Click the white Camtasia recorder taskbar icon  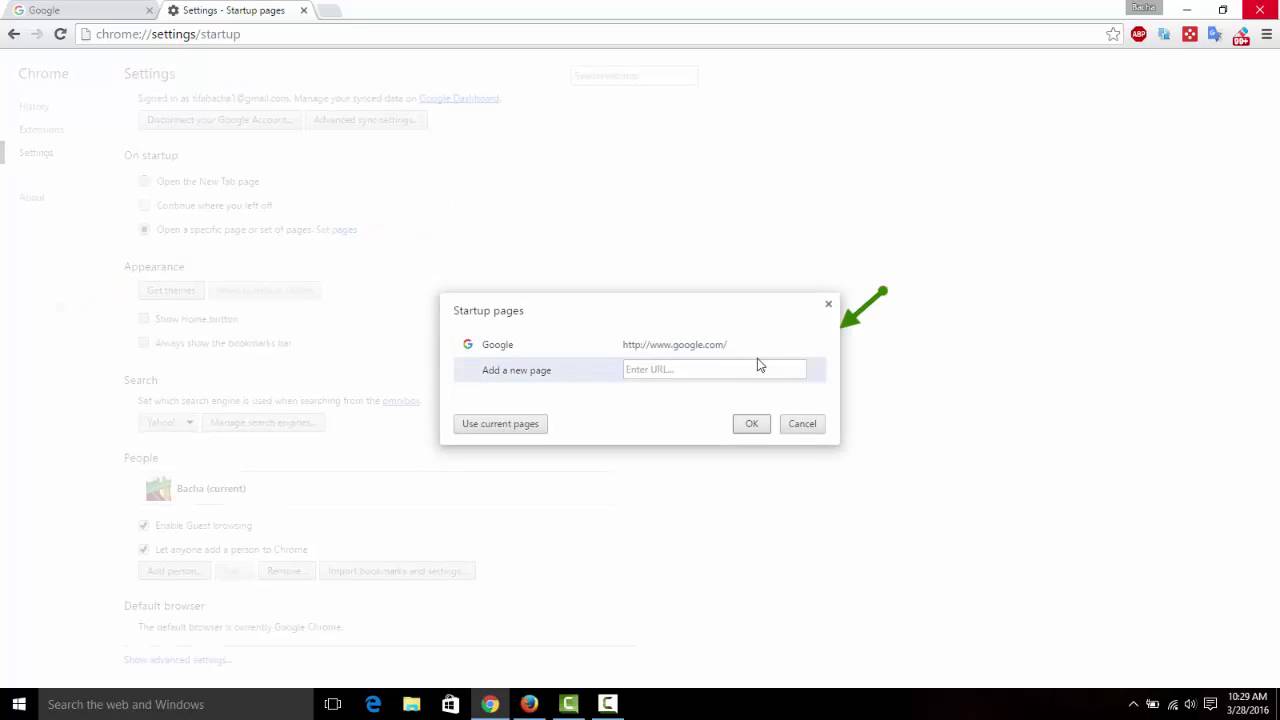(607, 704)
